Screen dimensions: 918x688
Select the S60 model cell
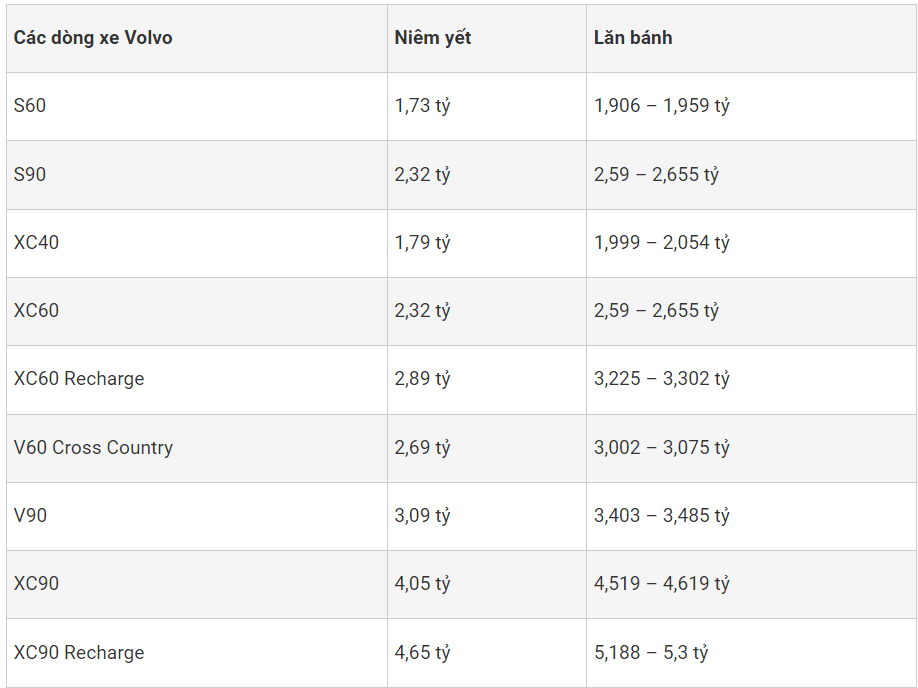(30, 106)
